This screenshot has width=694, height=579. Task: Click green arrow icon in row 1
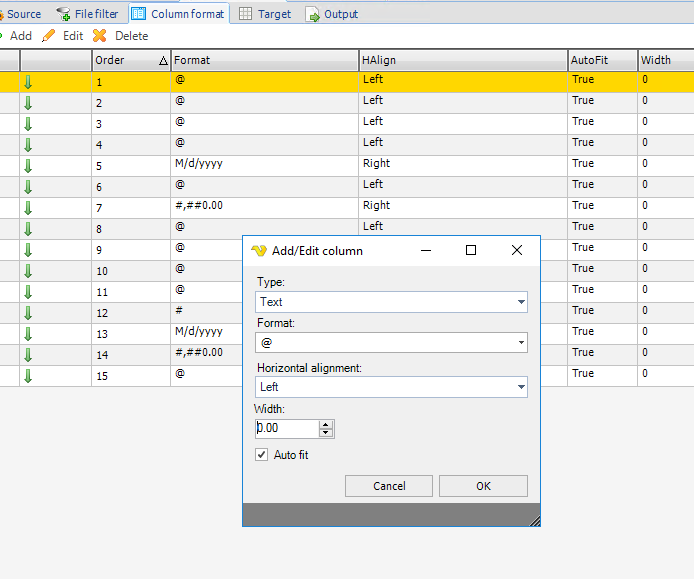coord(28,82)
